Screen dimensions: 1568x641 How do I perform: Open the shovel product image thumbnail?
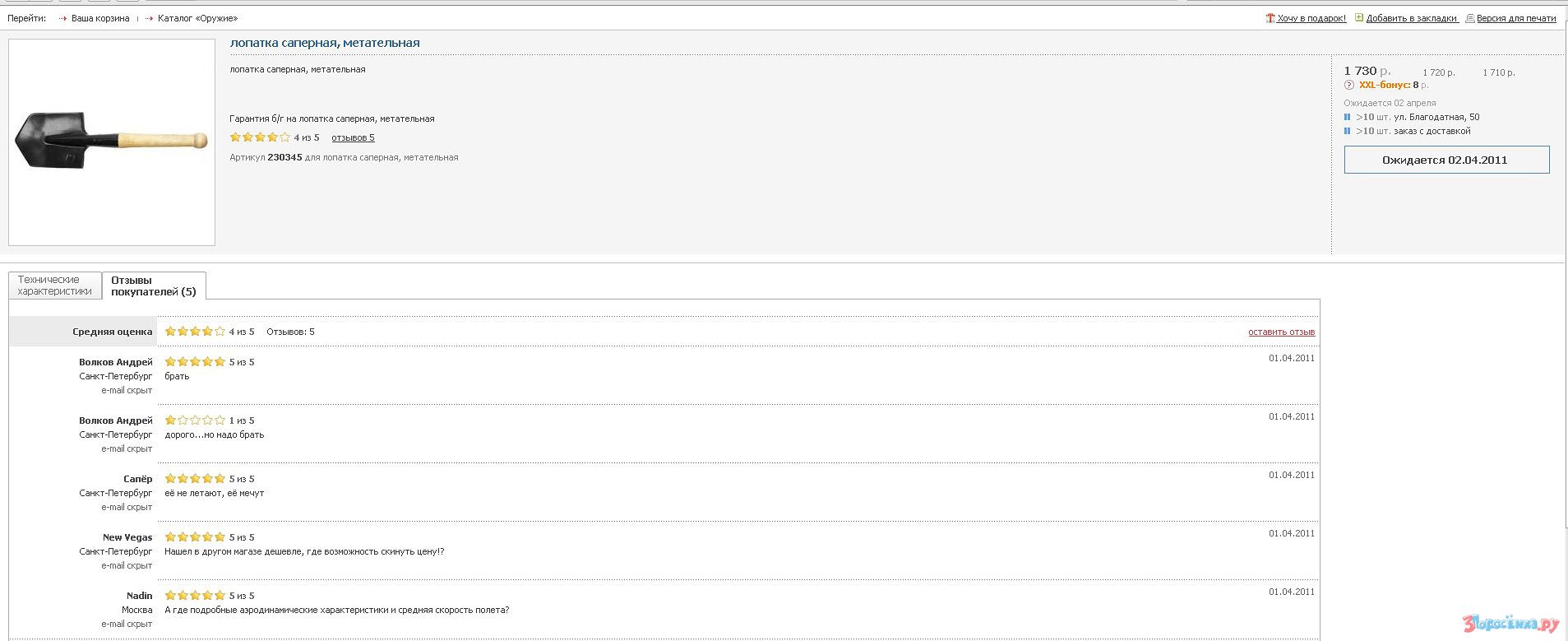[x=112, y=142]
